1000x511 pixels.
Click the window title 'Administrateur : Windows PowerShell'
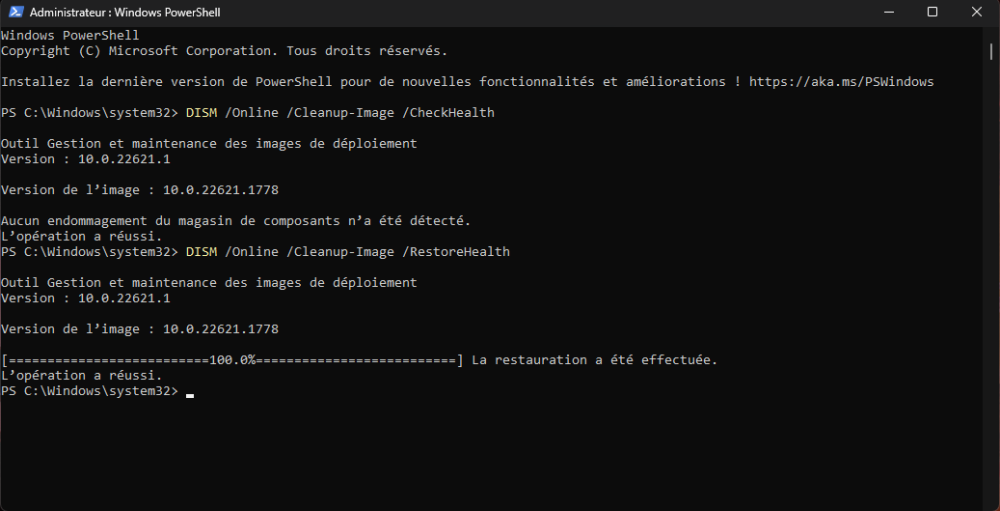tap(125, 13)
